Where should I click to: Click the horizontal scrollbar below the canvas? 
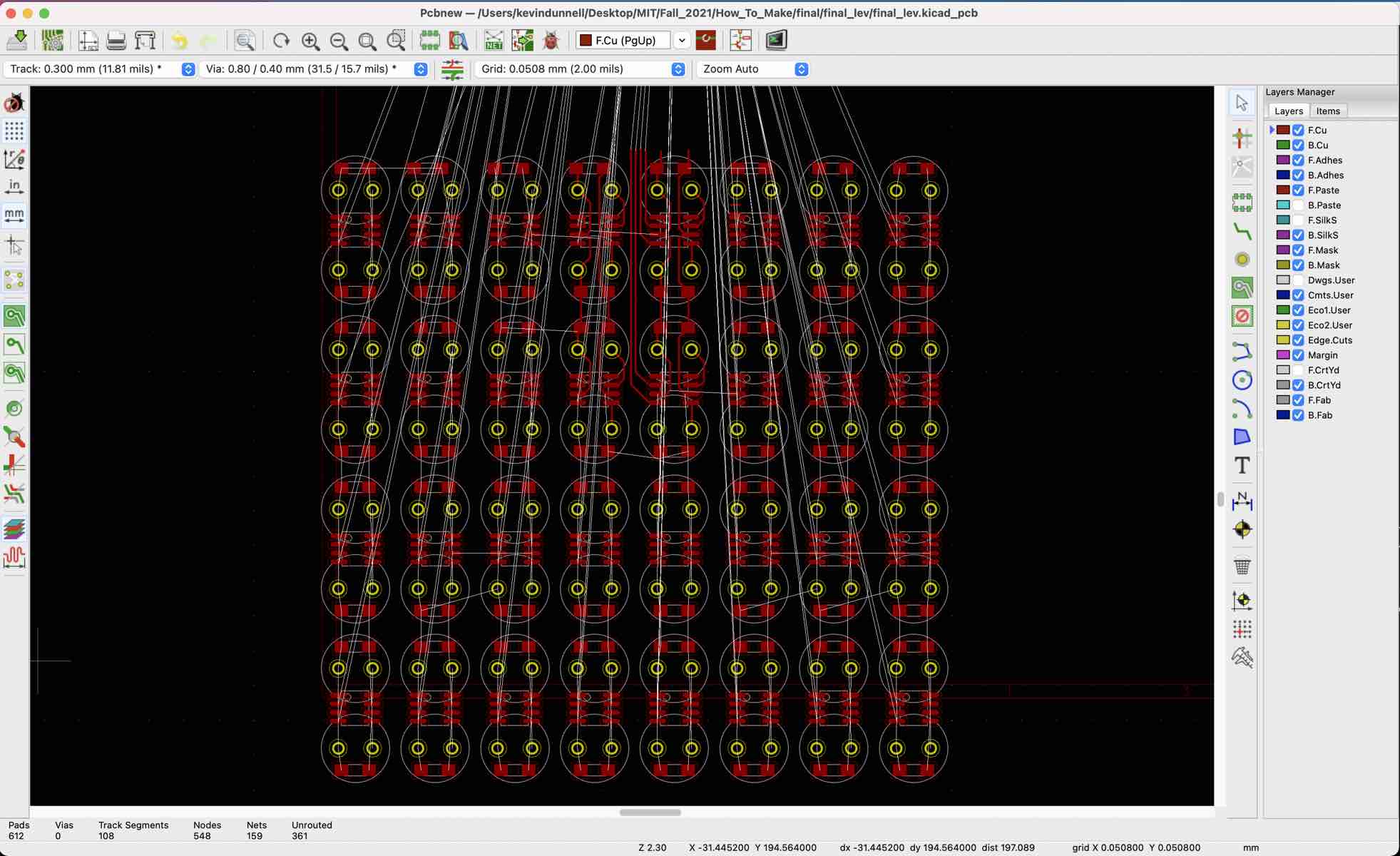(649, 812)
